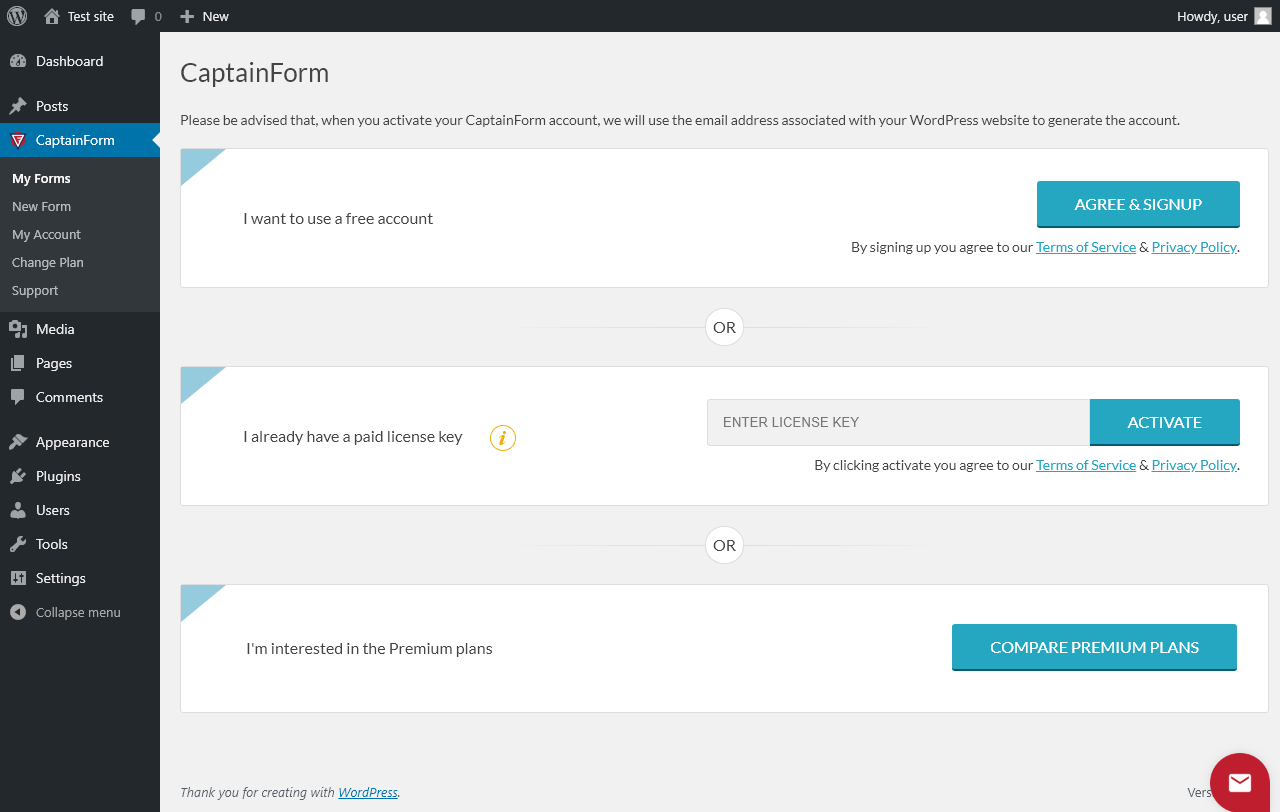Click the CaptainForm sidebar menu label
This screenshot has height=812, width=1280.
[x=75, y=140]
